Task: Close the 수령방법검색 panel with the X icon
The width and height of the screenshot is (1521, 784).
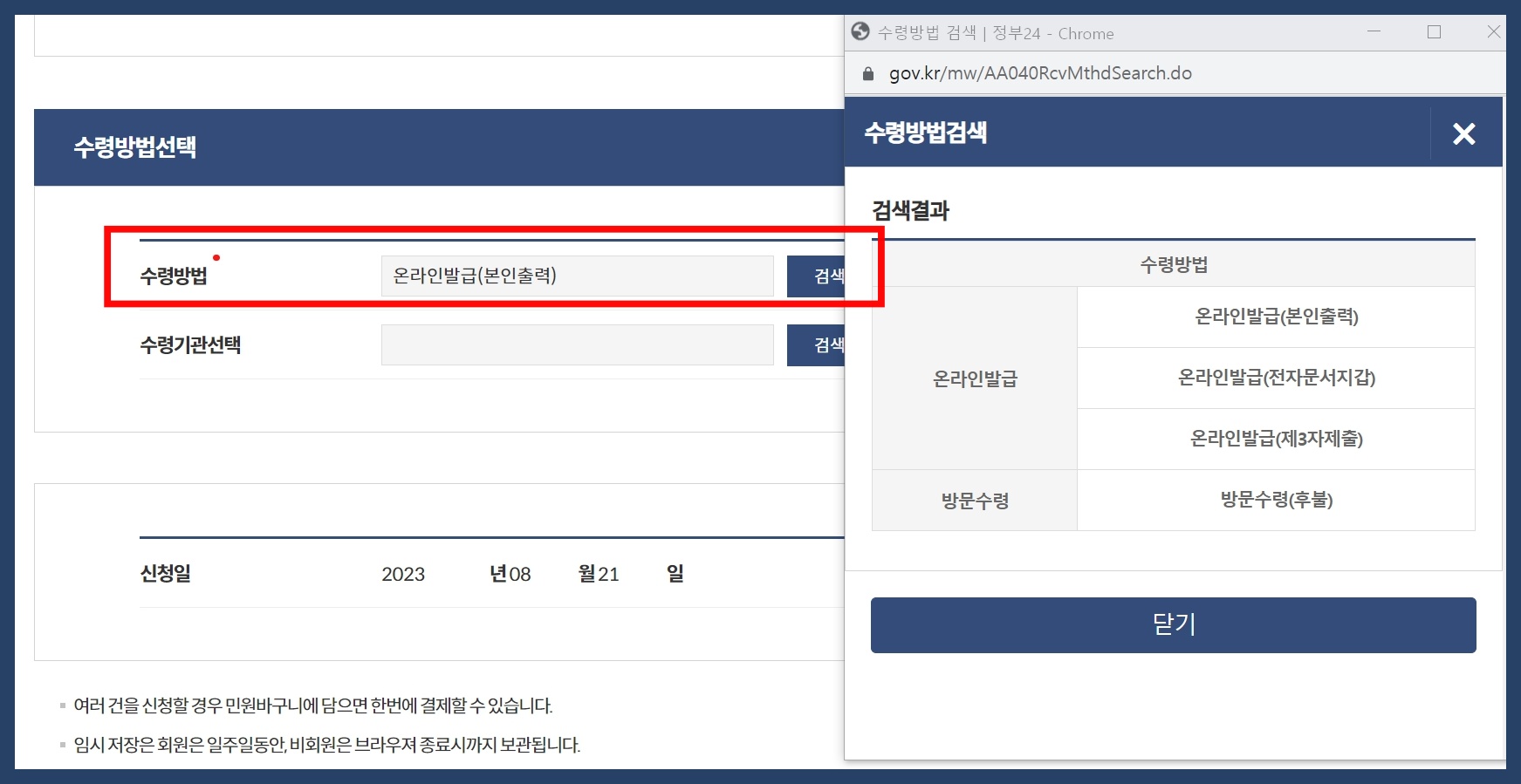Action: coord(1464,133)
